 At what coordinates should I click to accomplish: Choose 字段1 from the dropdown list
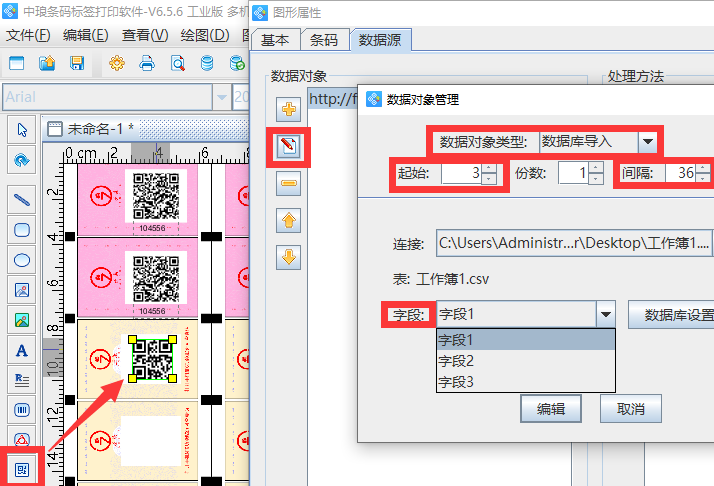[x=526, y=340]
